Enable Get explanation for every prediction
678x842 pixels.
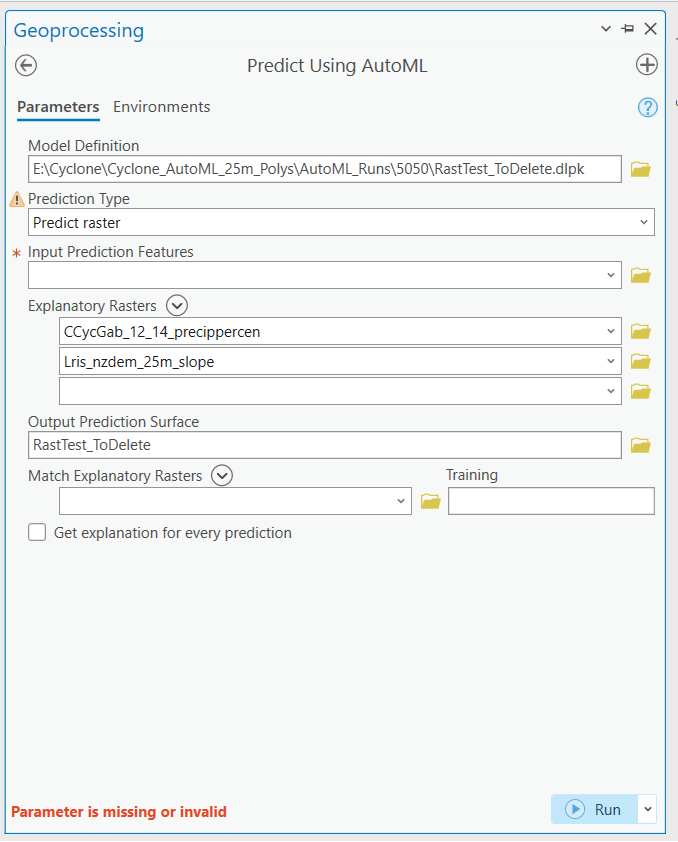[37, 533]
